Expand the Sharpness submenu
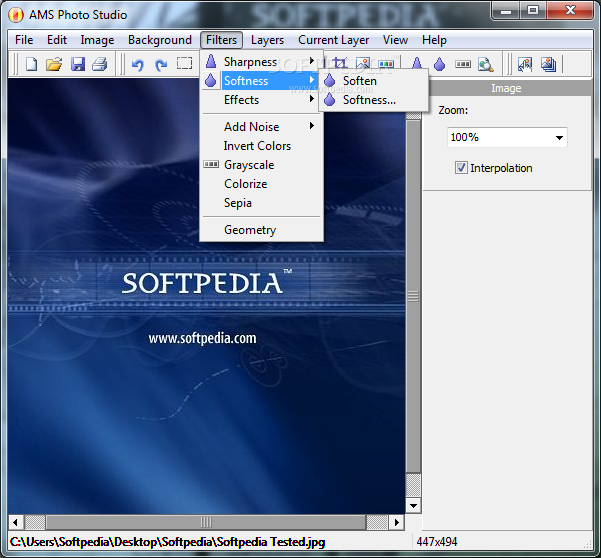601x558 pixels. click(262, 62)
